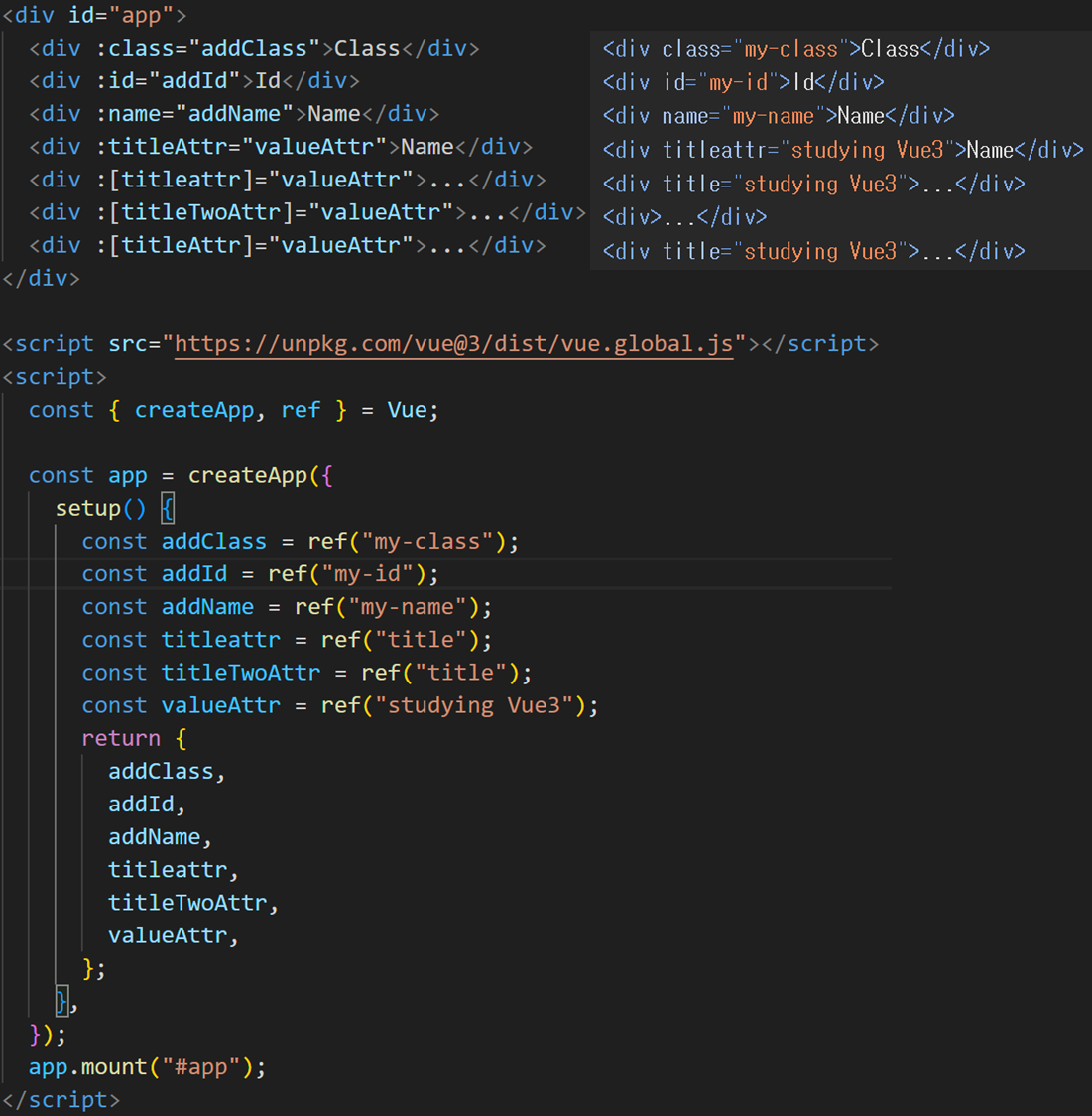This screenshot has height=1116, width=1092.
Task: Click the valueAttr ref("studying Vue3") declaration
Action: coord(340,705)
